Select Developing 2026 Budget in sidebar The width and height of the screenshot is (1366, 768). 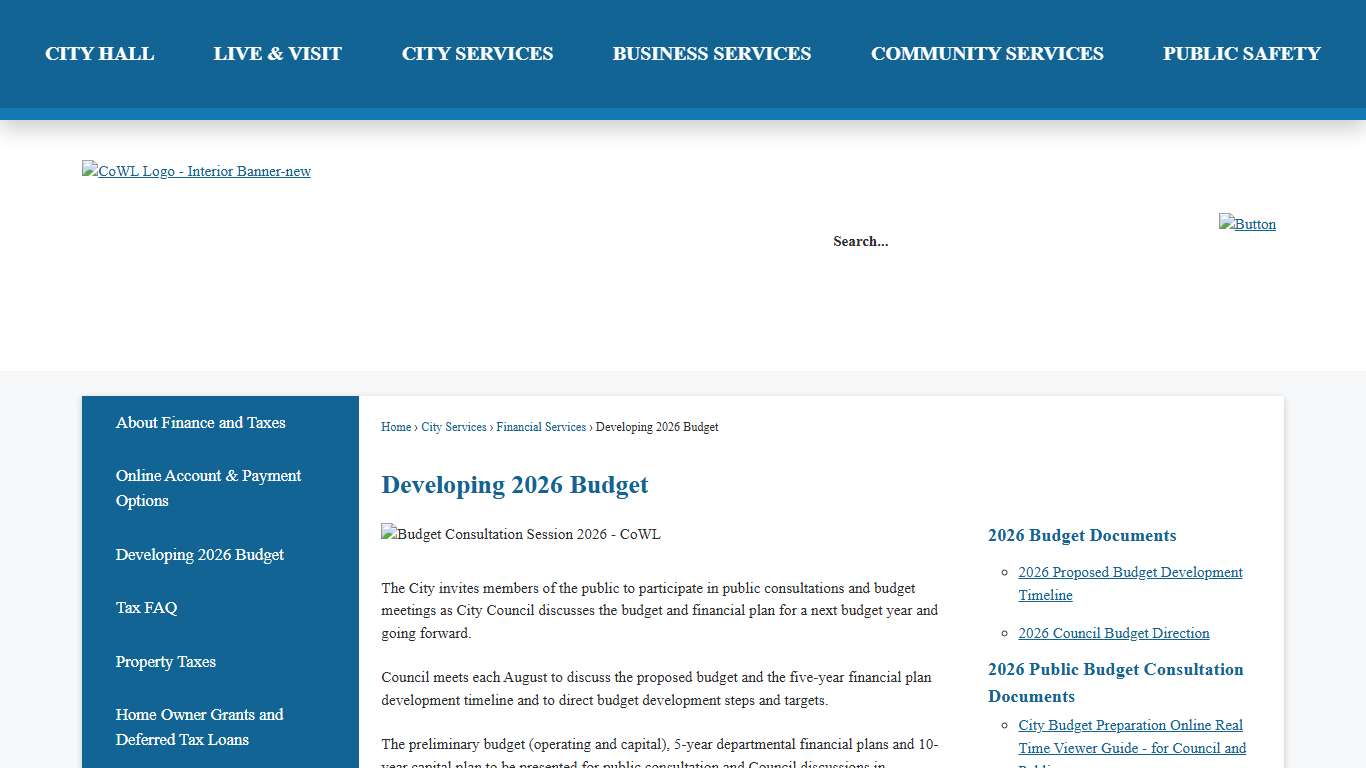tap(200, 555)
